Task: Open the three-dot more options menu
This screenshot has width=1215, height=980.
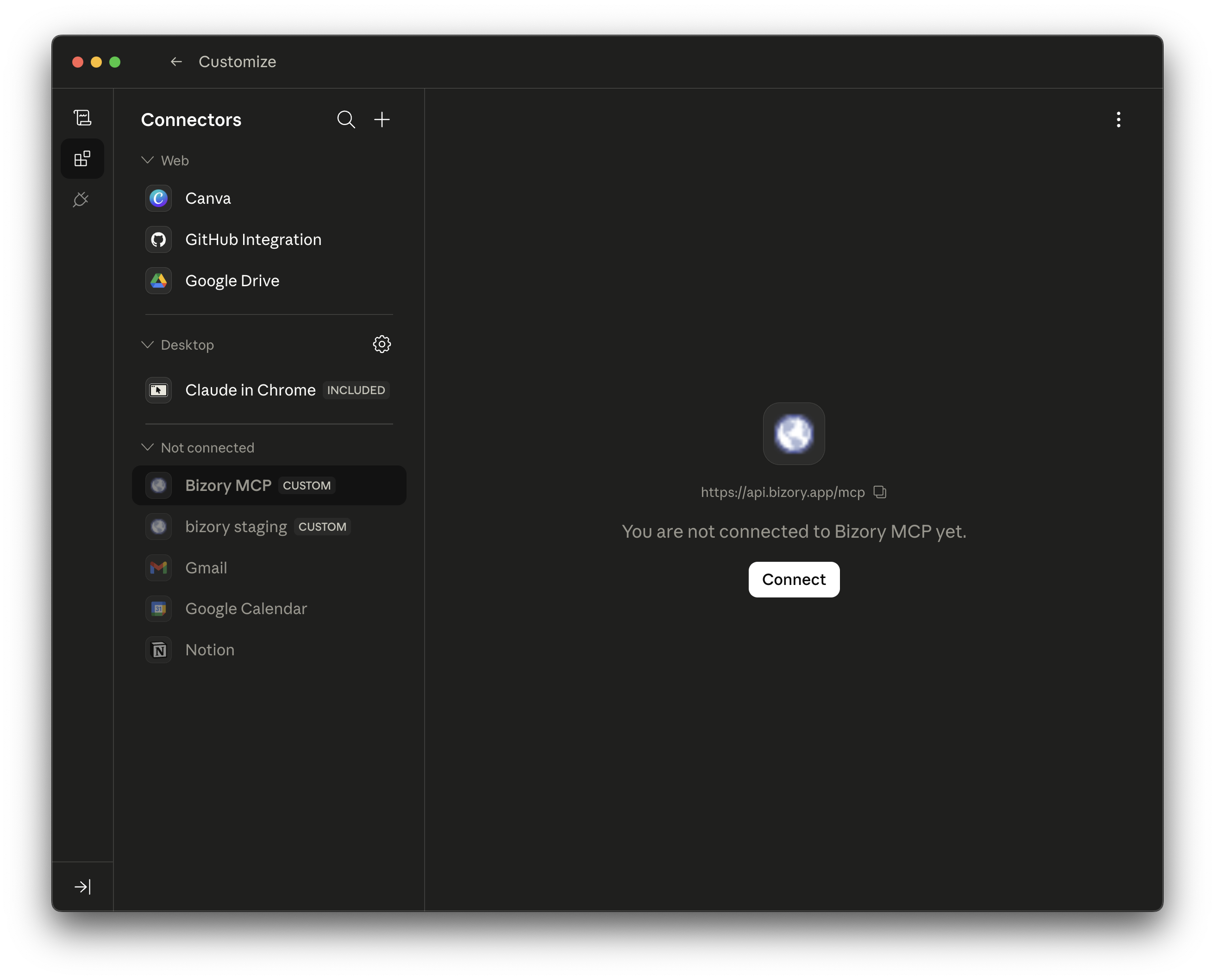Action: coord(1118,119)
